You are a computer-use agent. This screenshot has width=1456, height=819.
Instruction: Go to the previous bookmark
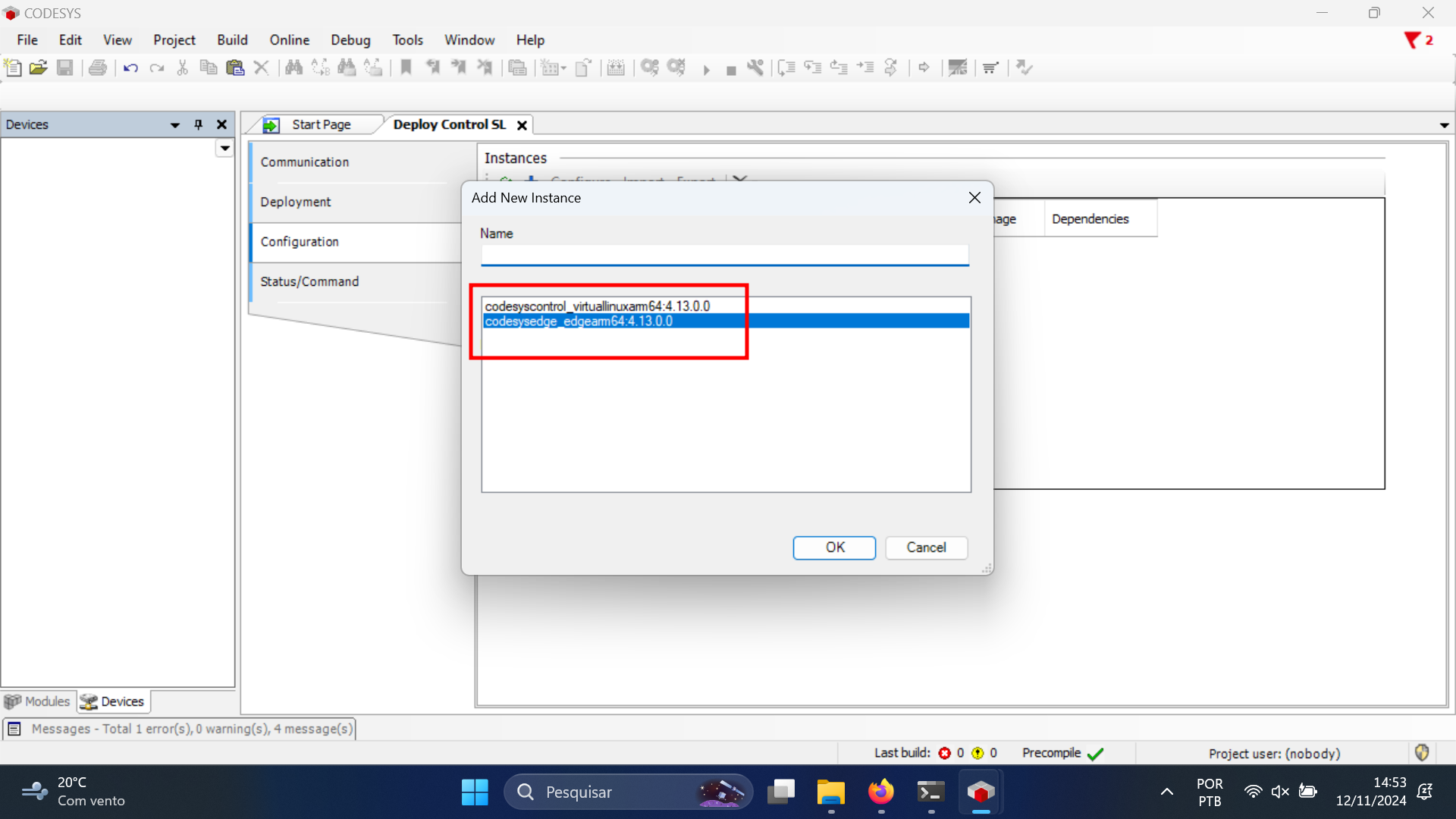pos(433,67)
